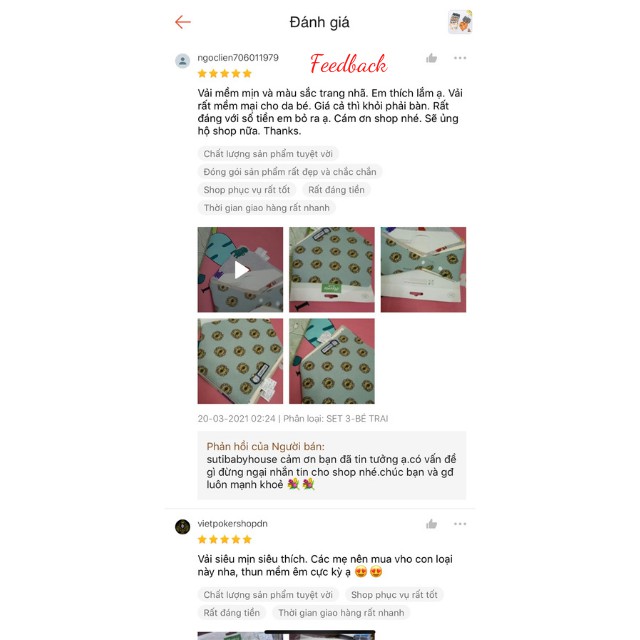Select first review's 'Shop phục vụ rất tốt' tag
The width and height of the screenshot is (640, 640).
pyautogui.click(x=247, y=190)
